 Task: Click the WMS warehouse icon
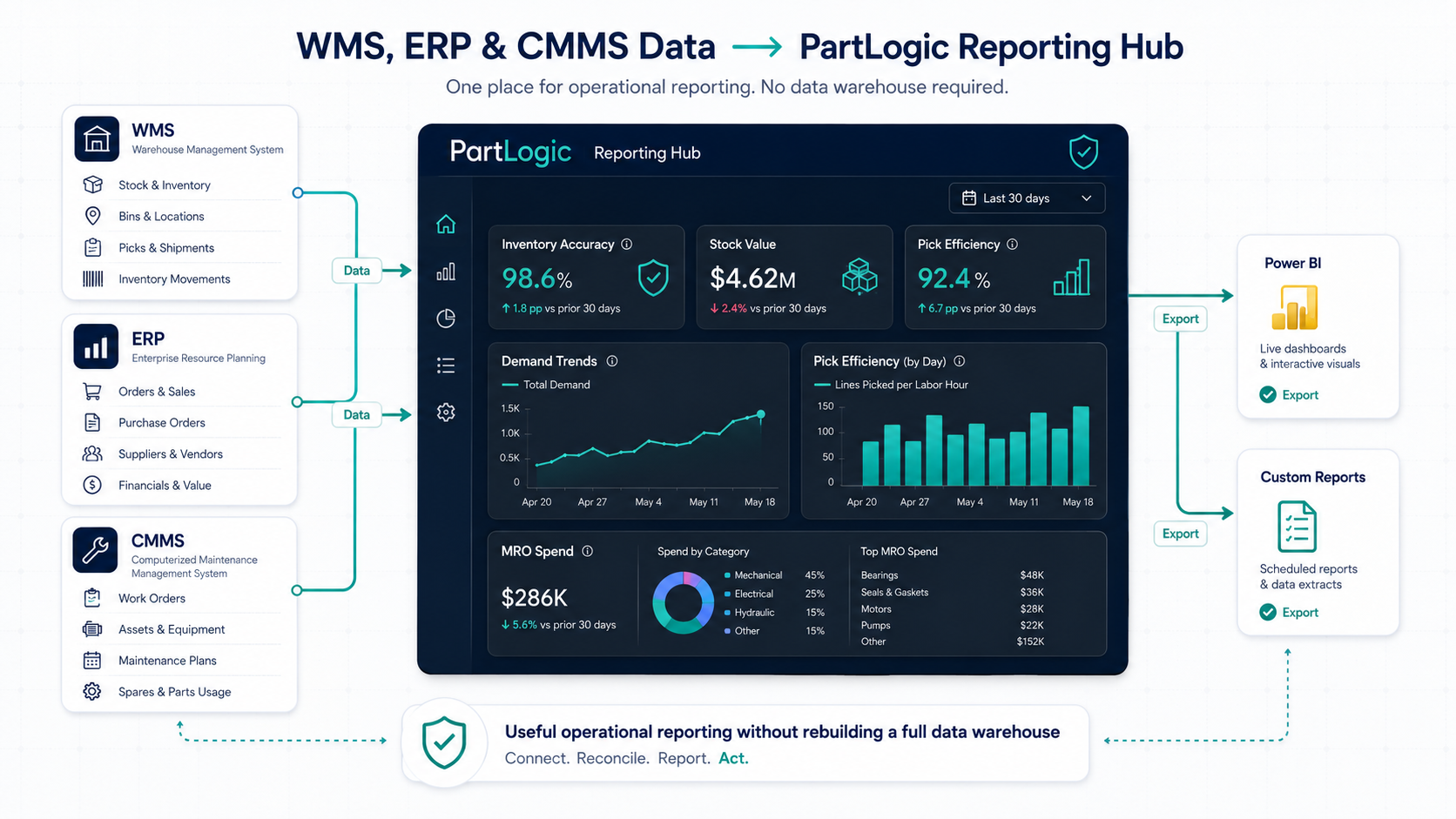97,139
